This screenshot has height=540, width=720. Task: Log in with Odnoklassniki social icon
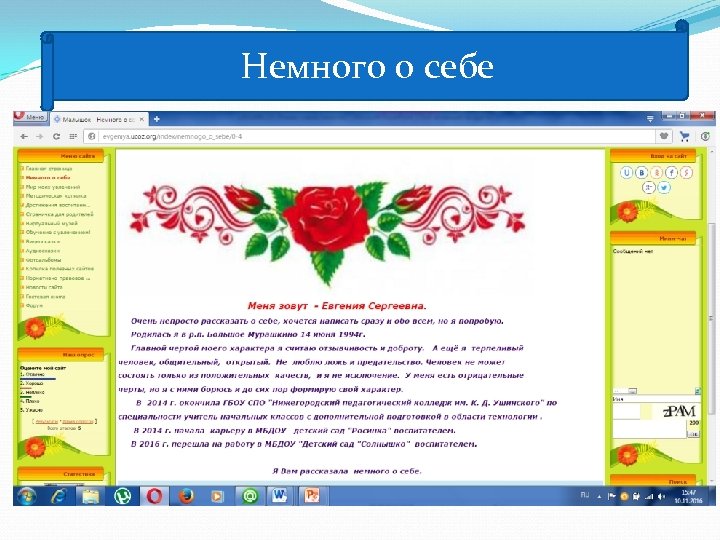[x=657, y=173]
